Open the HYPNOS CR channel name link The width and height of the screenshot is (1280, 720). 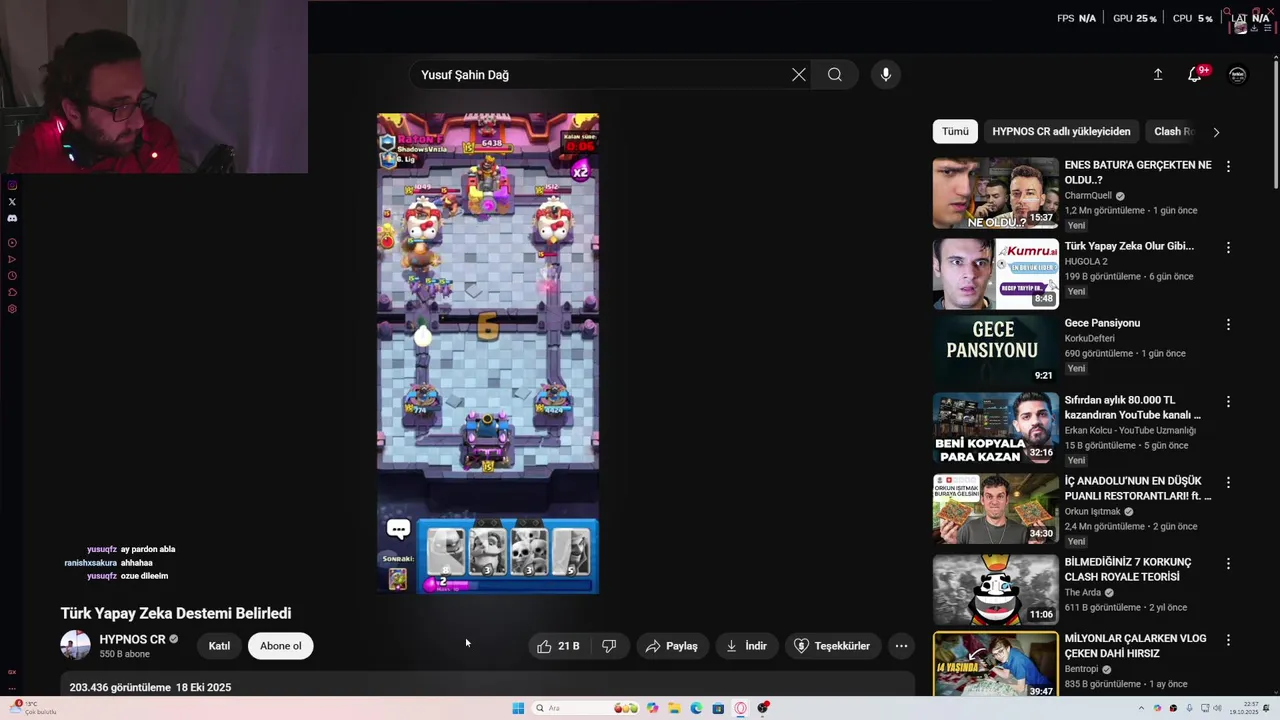click(132, 639)
